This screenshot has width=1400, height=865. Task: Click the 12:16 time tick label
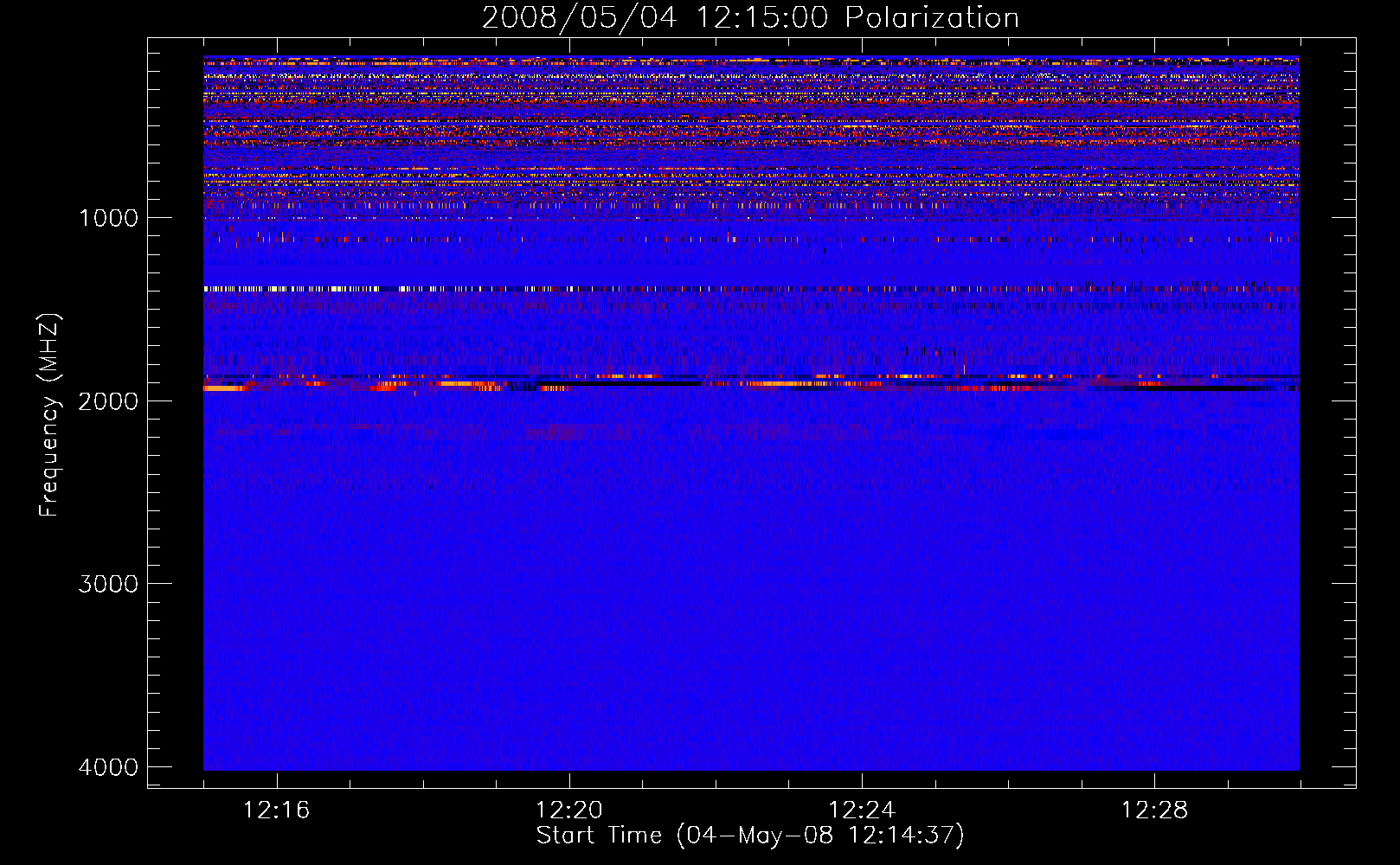276,810
